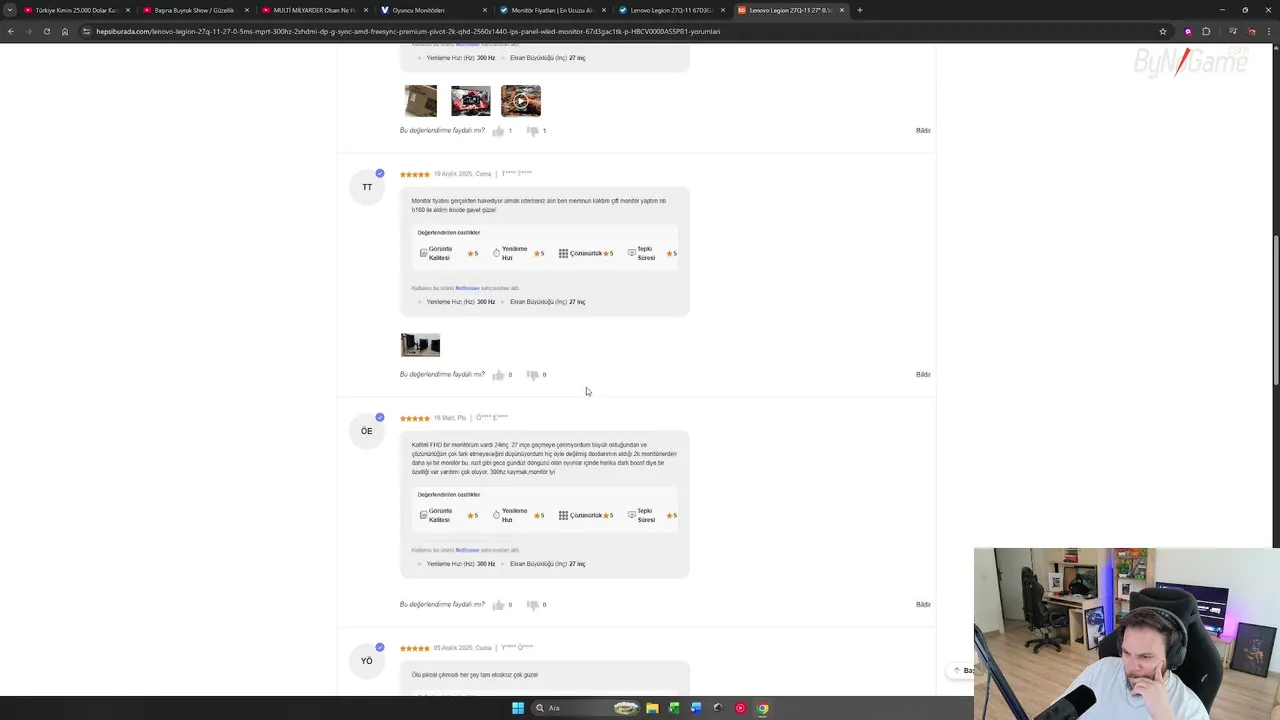Open the tab search dropdown

pos(9,10)
